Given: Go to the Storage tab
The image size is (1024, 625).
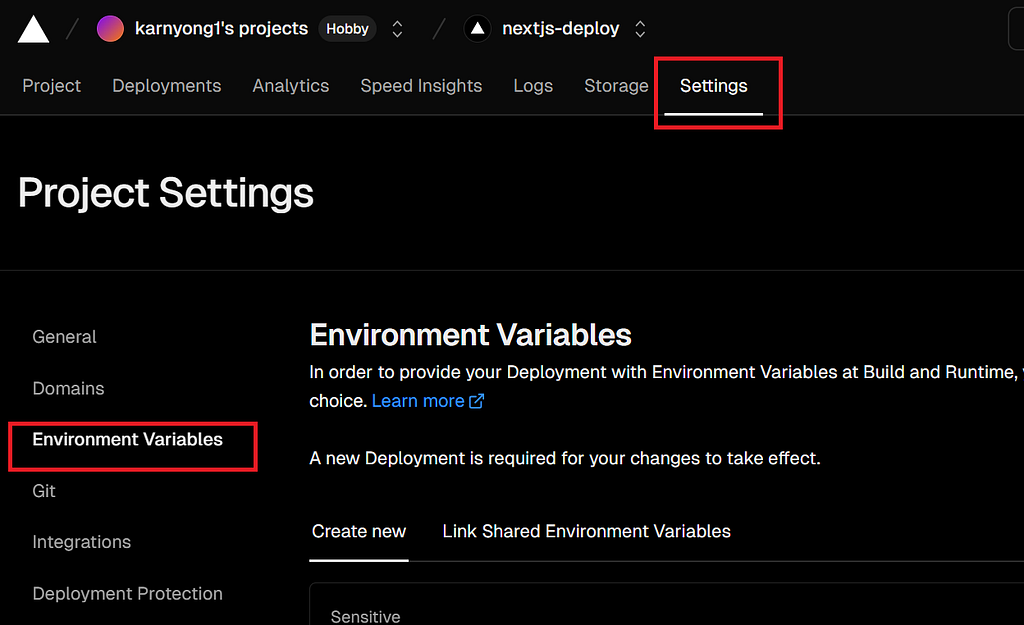Looking at the screenshot, I should (616, 86).
